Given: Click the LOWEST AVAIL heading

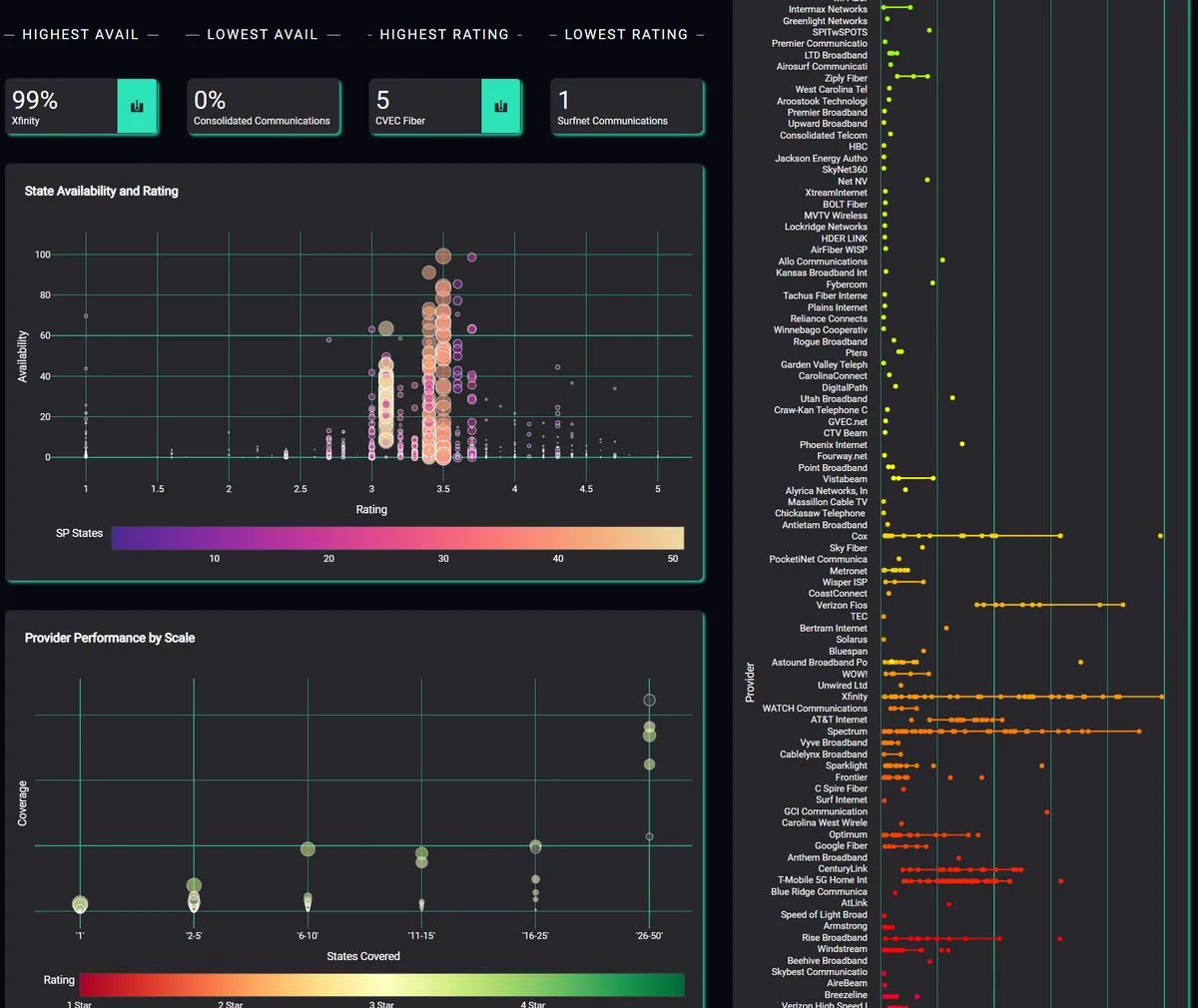Looking at the screenshot, I should pos(263,34).
